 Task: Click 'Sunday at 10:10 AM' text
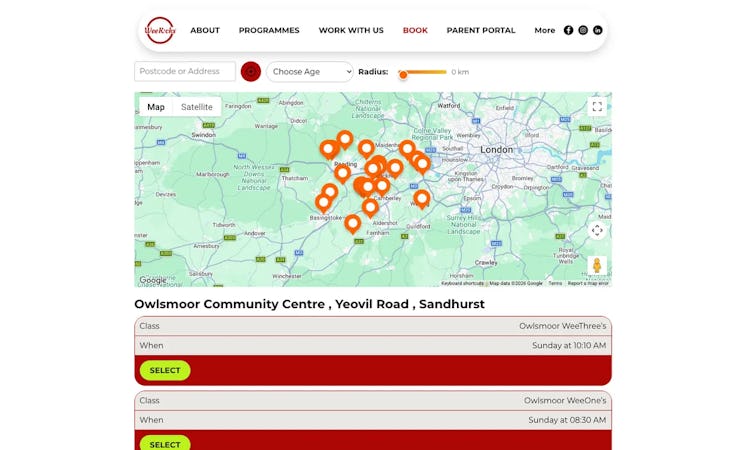click(569, 345)
